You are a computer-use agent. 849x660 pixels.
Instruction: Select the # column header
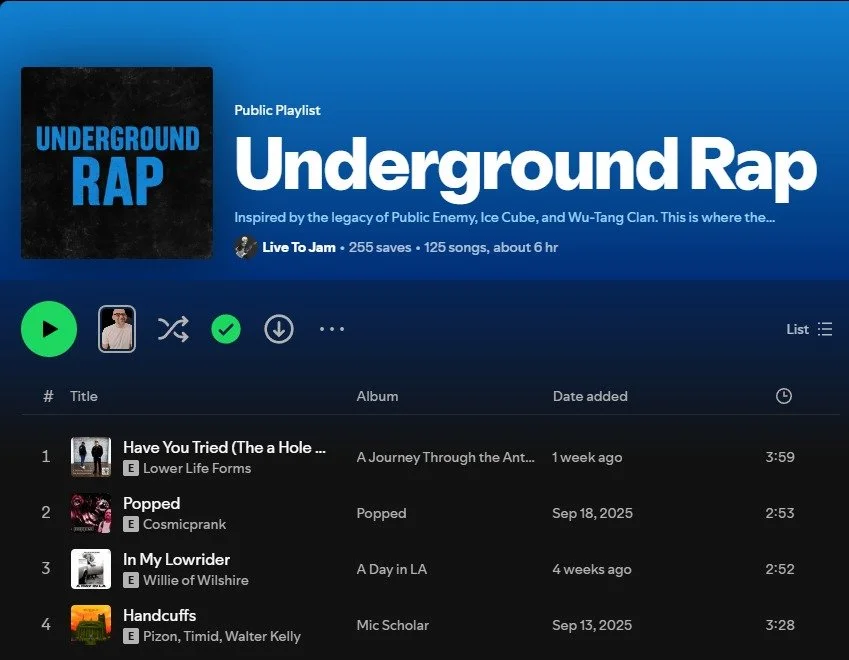pos(47,396)
